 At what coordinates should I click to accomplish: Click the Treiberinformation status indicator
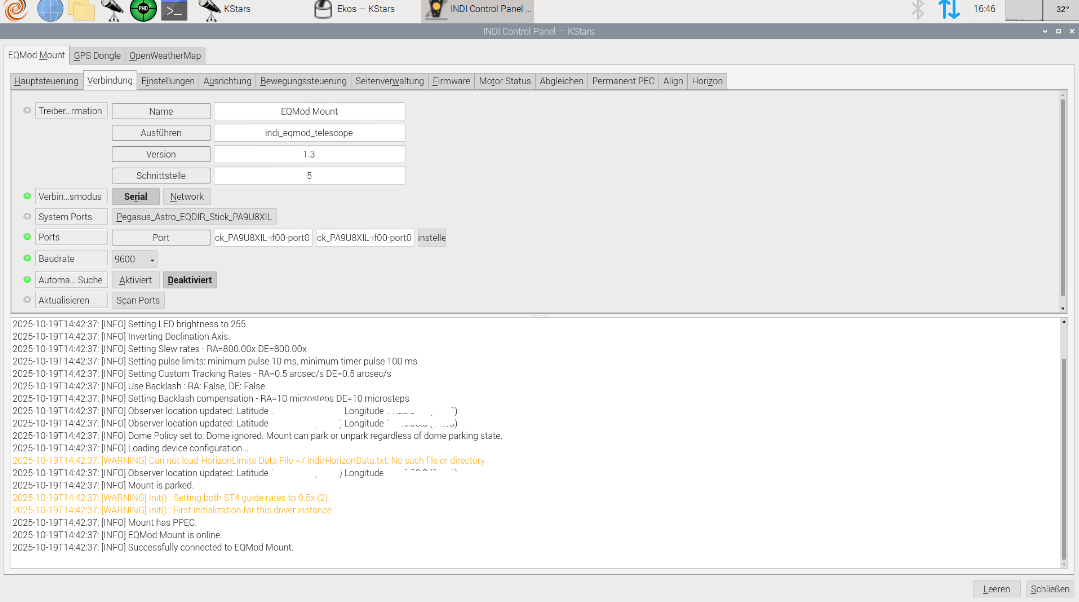click(27, 110)
